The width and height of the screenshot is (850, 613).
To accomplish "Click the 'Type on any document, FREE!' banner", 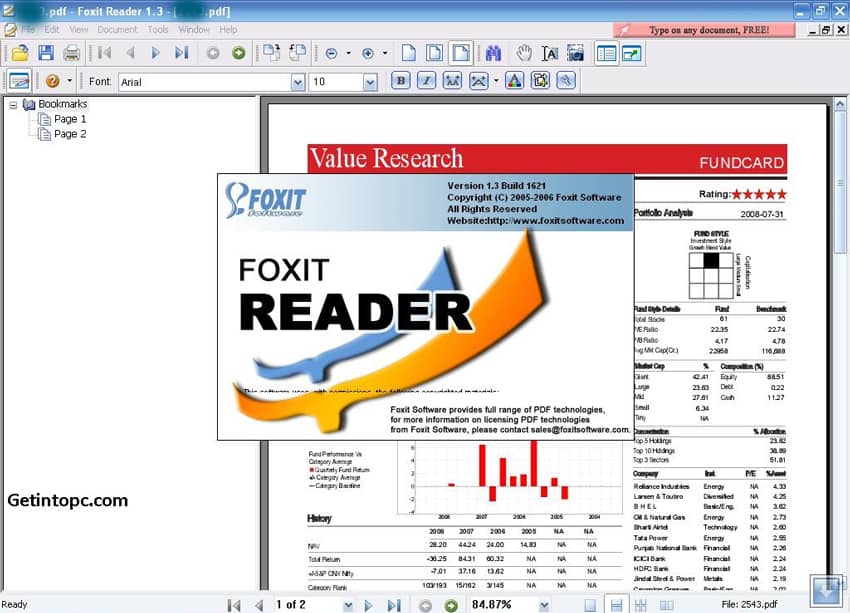I will (x=704, y=30).
